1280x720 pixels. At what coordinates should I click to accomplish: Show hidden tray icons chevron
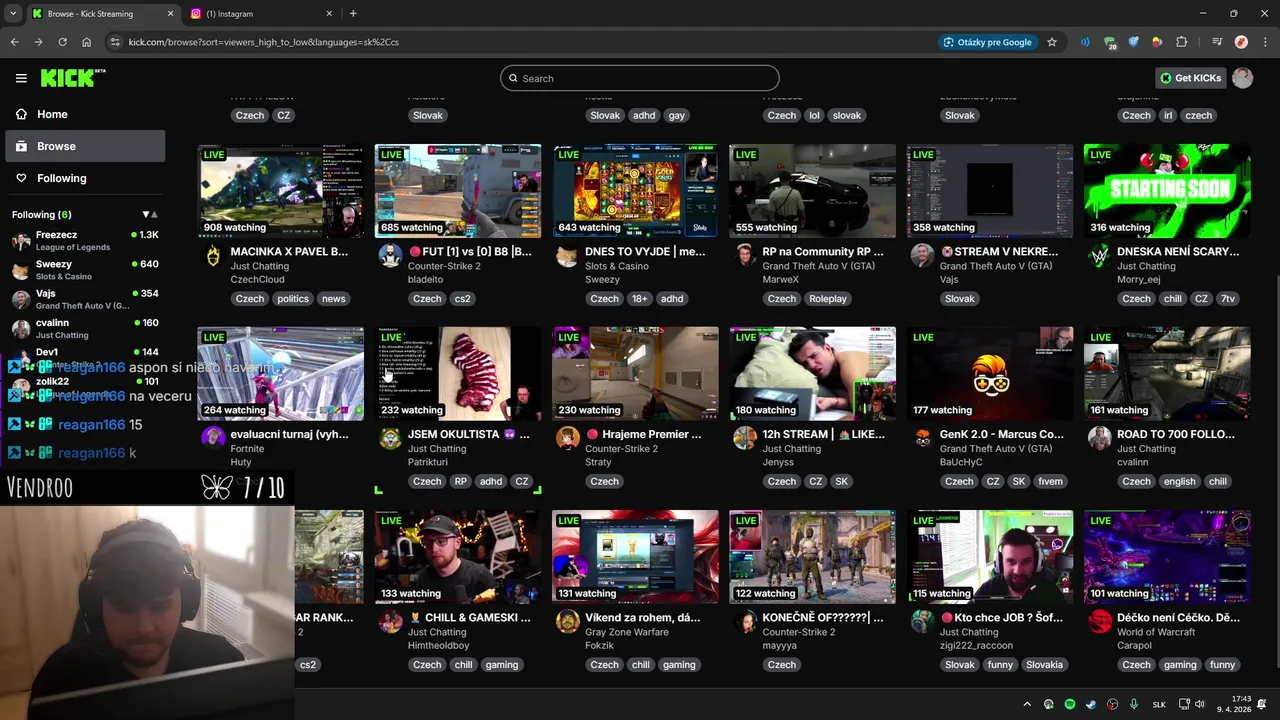point(1026,704)
